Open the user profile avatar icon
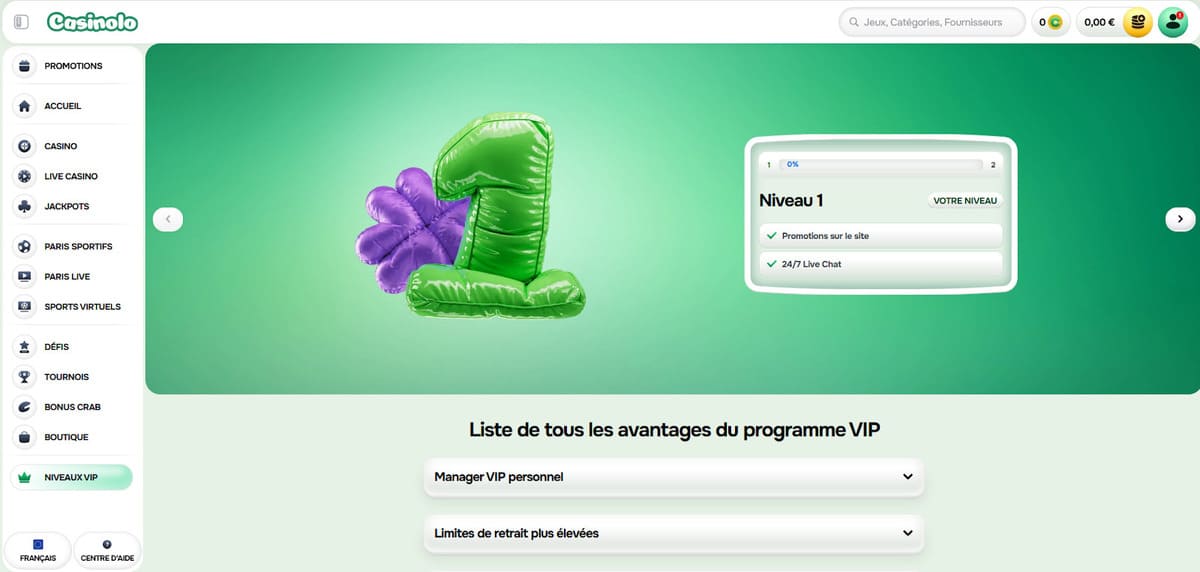The width and height of the screenshot is (1200, 572). click(1172, 22)
